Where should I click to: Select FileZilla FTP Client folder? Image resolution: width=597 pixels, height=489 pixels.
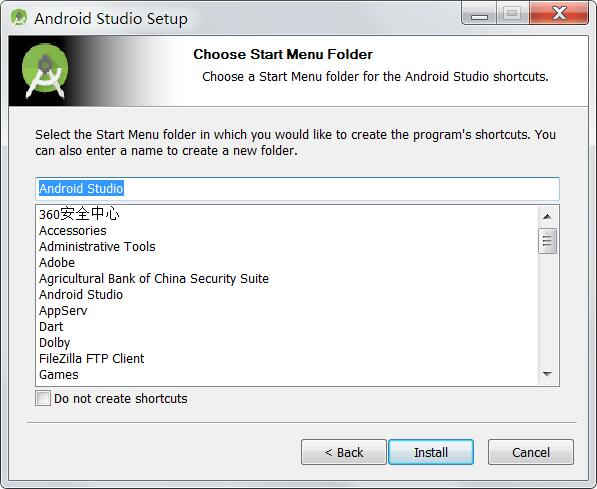pos(91,358)
